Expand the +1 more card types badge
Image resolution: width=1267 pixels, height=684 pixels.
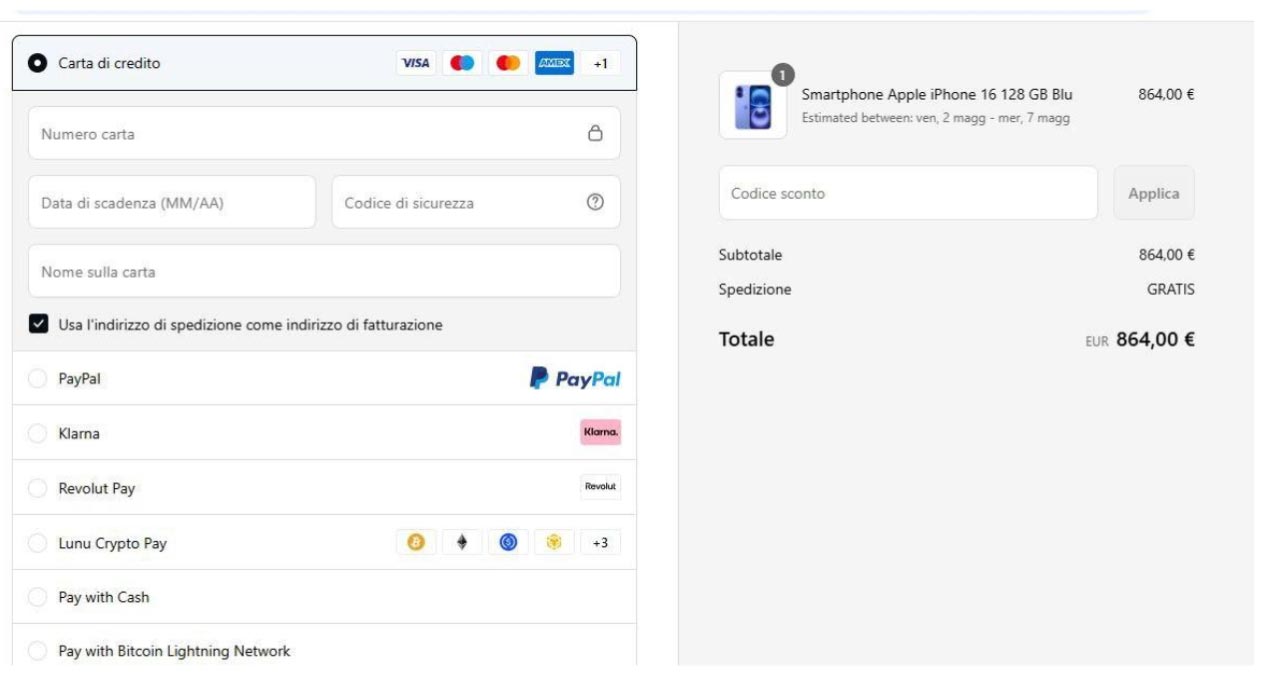[600, 63]
